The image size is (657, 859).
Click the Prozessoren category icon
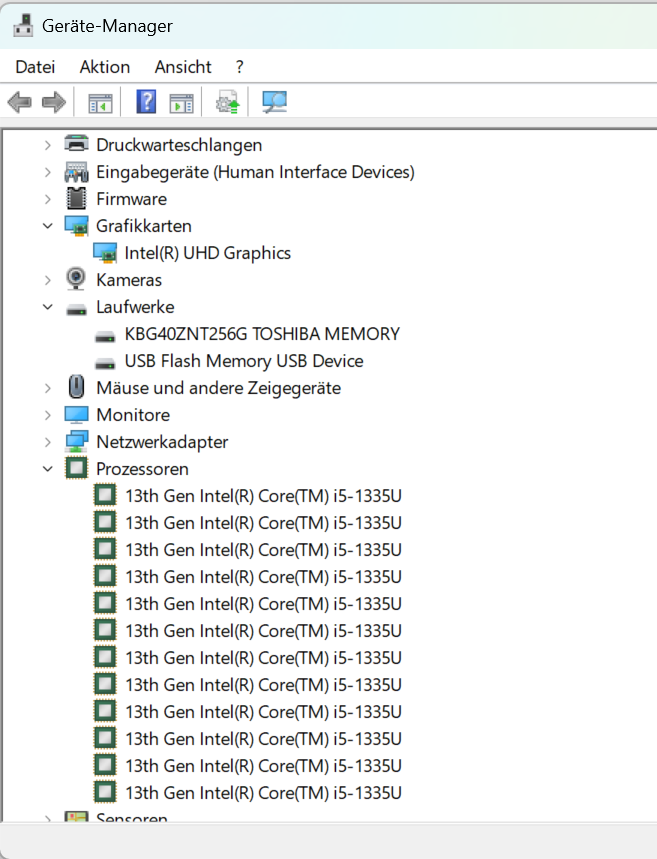pyautogui.click(x=76, y=468)
